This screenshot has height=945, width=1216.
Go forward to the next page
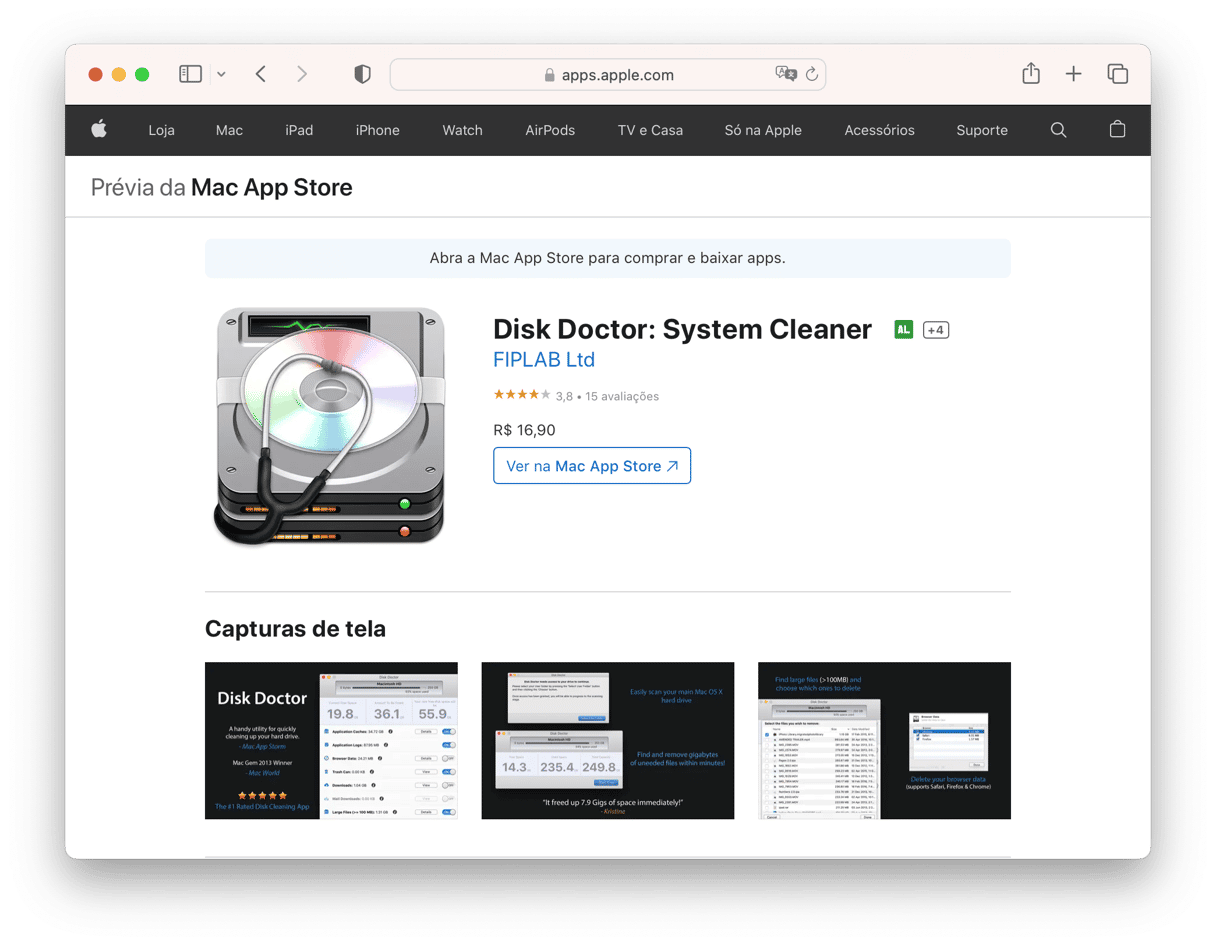pyautogui.click(x=302, y=74)
